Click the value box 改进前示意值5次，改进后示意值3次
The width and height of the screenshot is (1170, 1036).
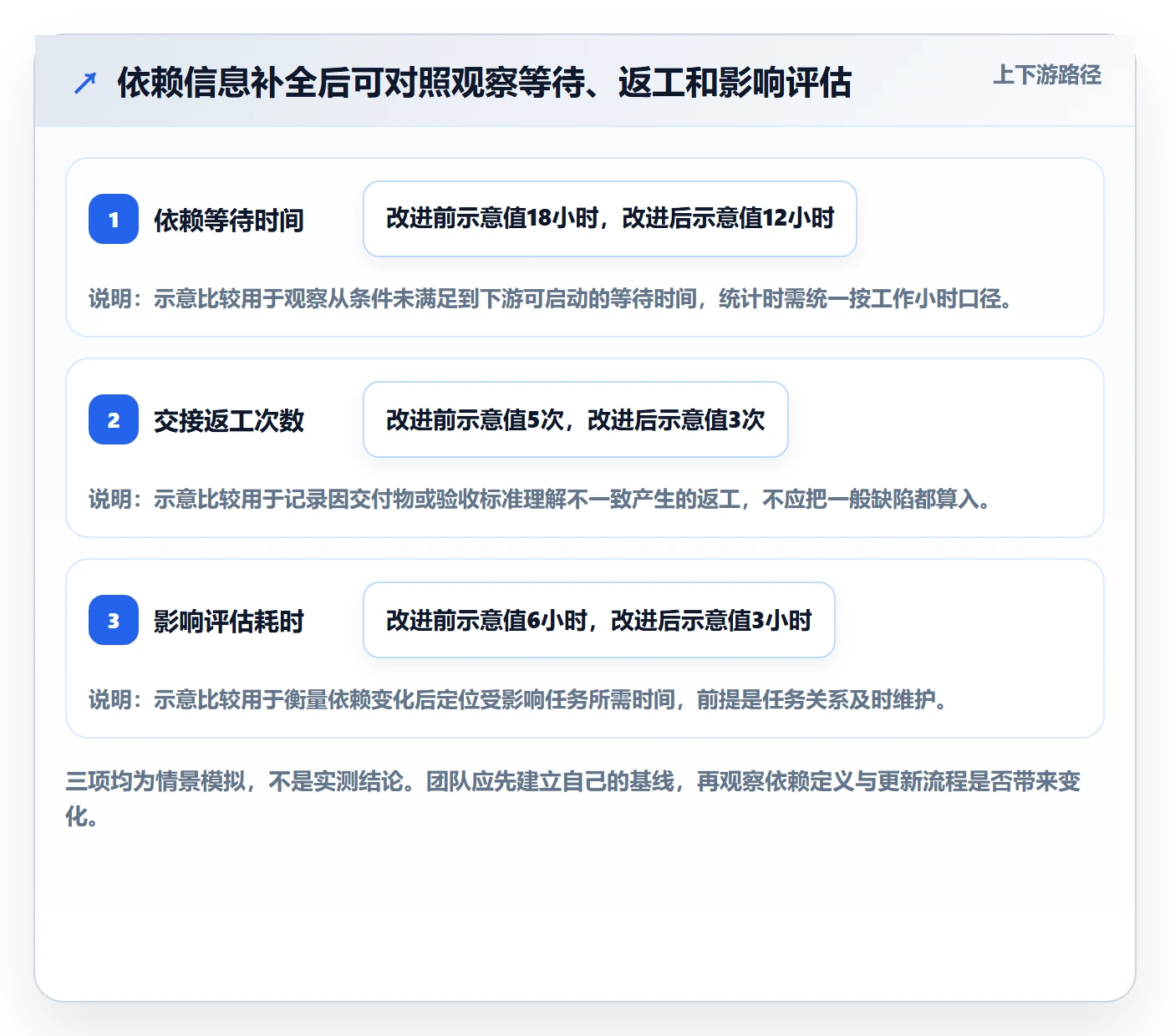pos(576,419)
